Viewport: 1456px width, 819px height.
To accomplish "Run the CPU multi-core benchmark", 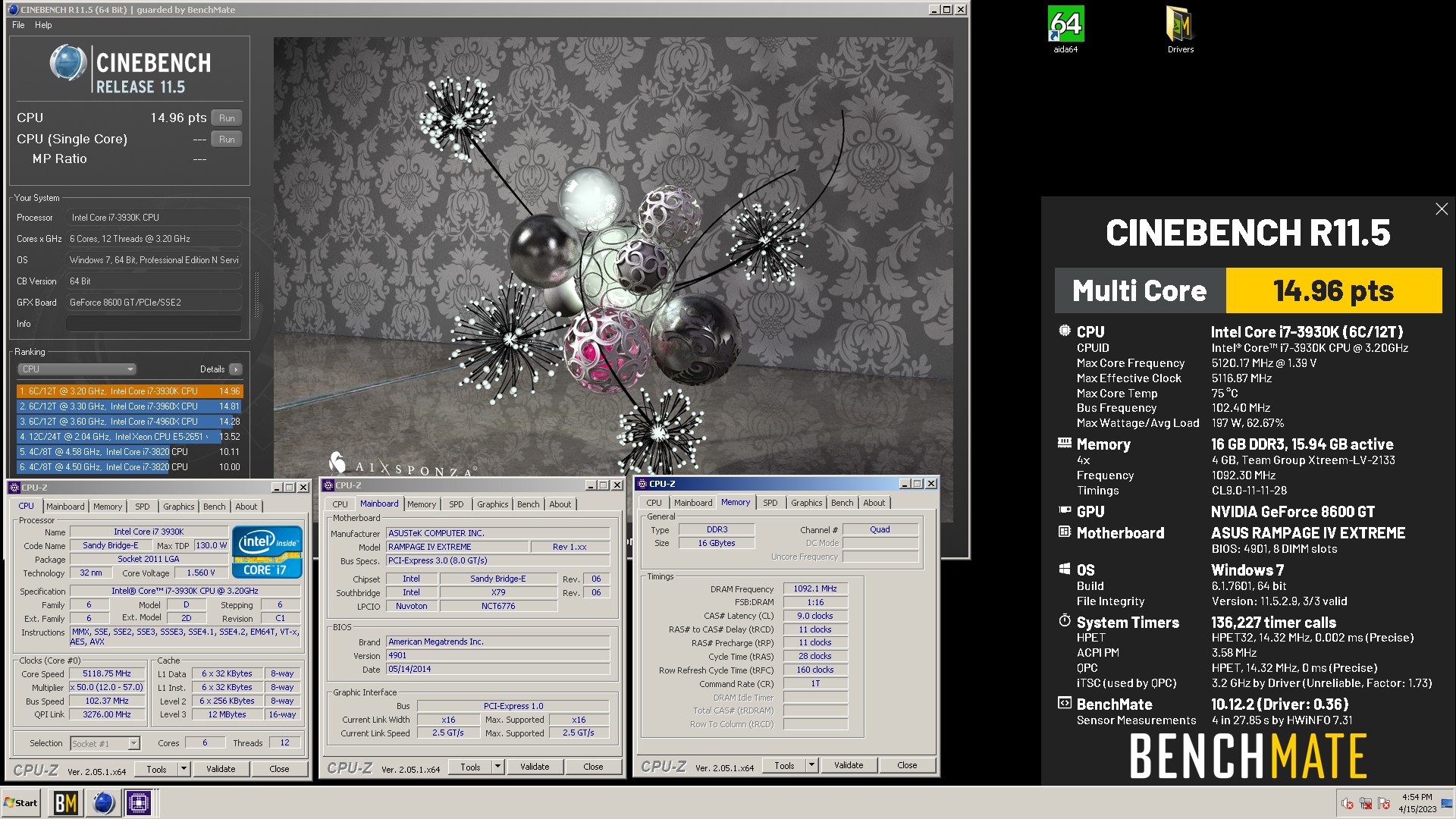I will pyautogui.click(x=227, y=118).
